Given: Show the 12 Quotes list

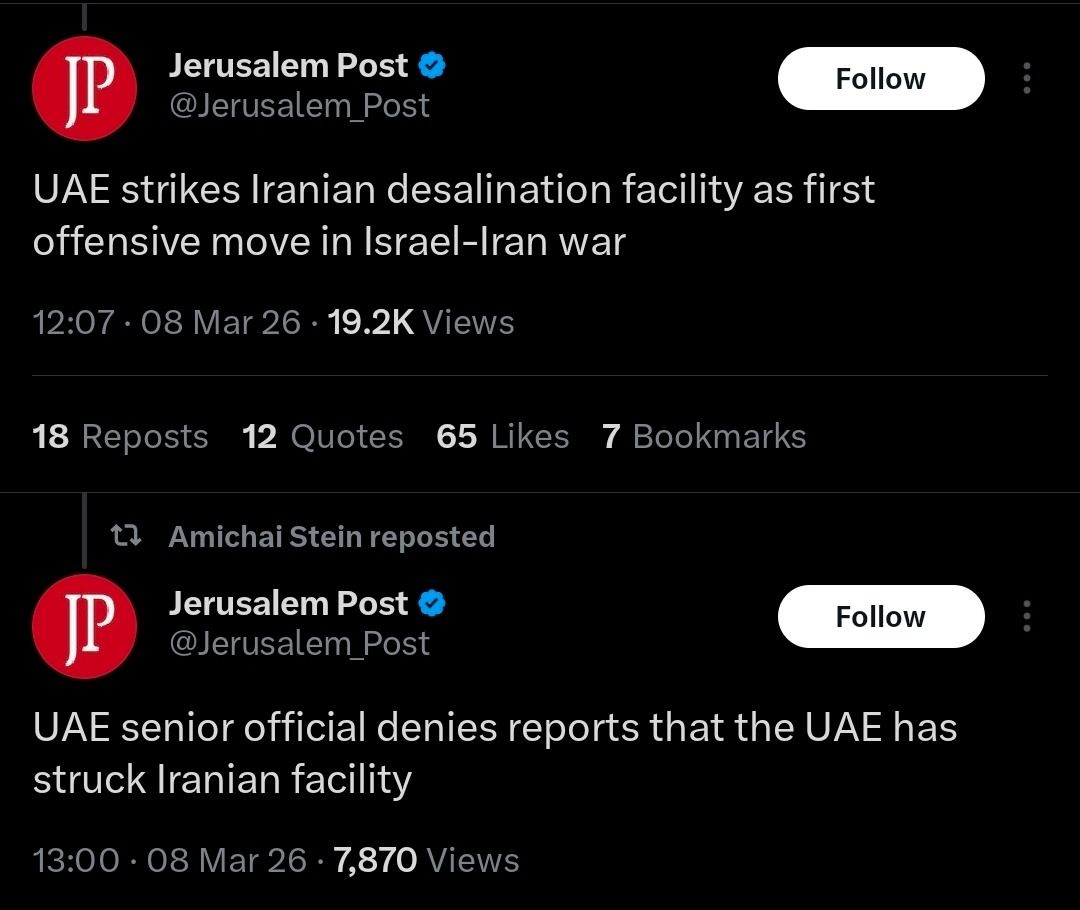Looking at the screenshot, I should (x=322, y=436).
